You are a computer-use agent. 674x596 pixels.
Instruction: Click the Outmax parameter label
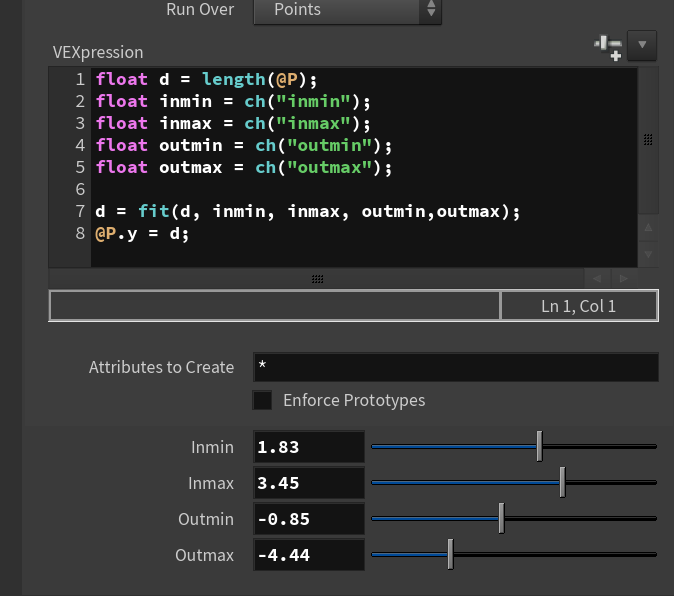point(204,555)
